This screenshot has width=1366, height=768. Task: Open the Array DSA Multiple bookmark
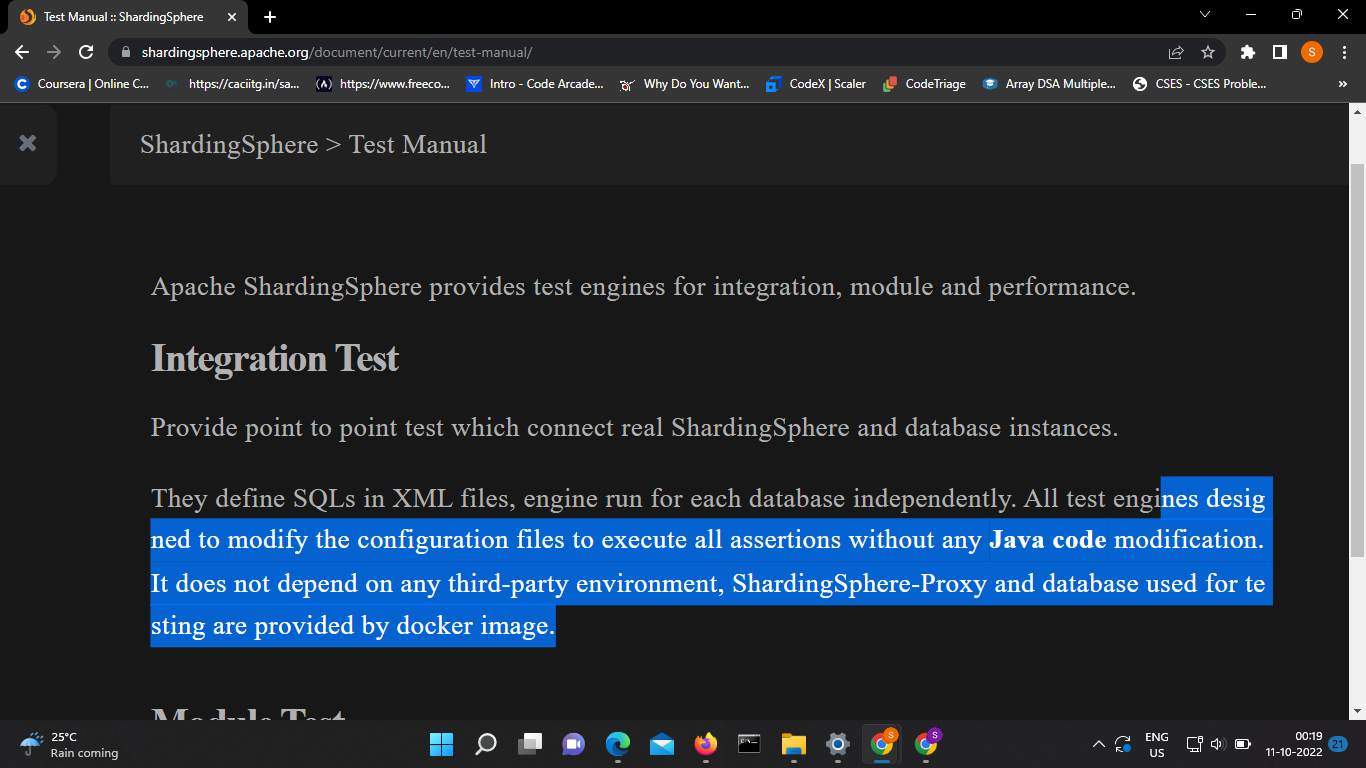1050,84
